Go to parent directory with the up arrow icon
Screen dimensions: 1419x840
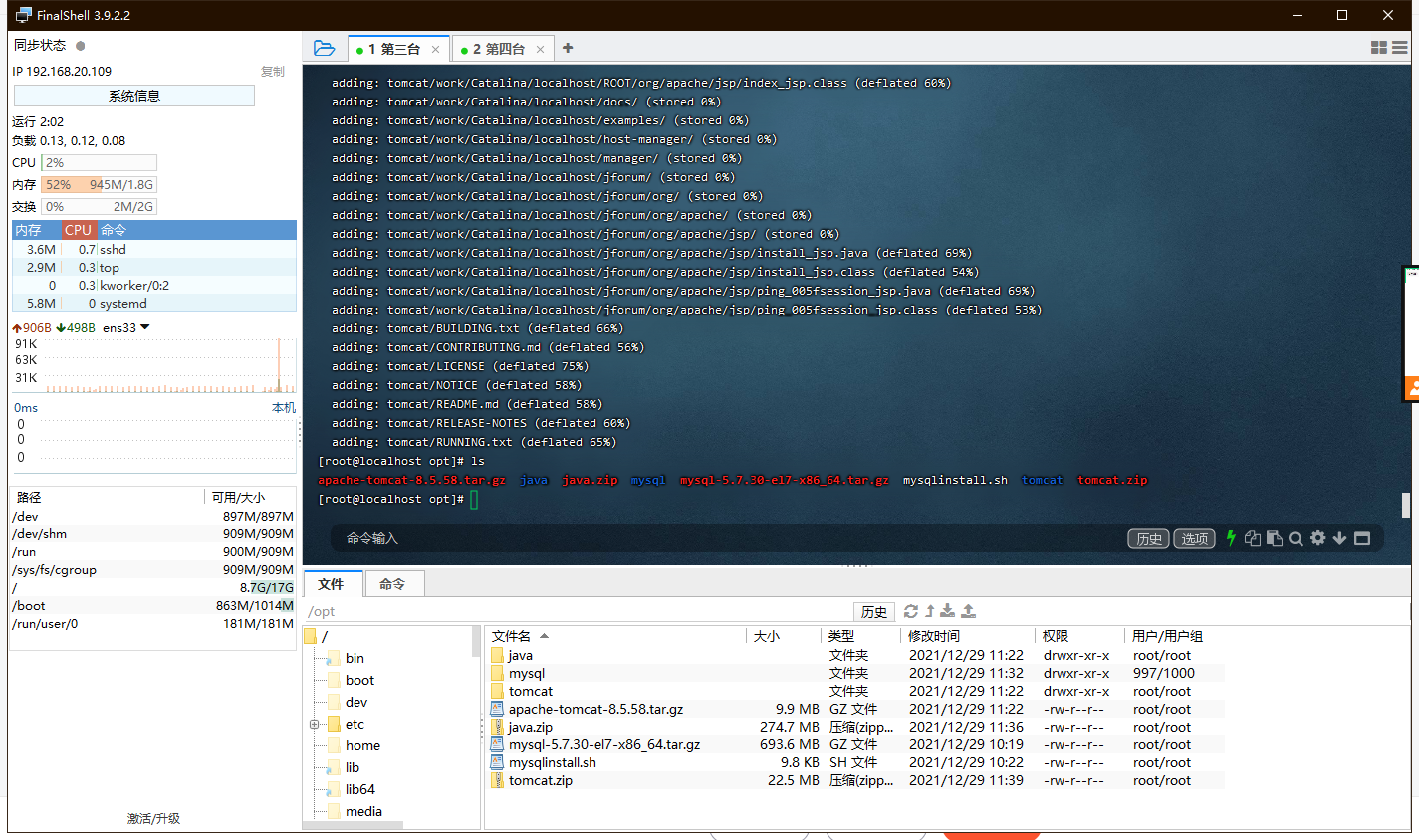[931, 610]
